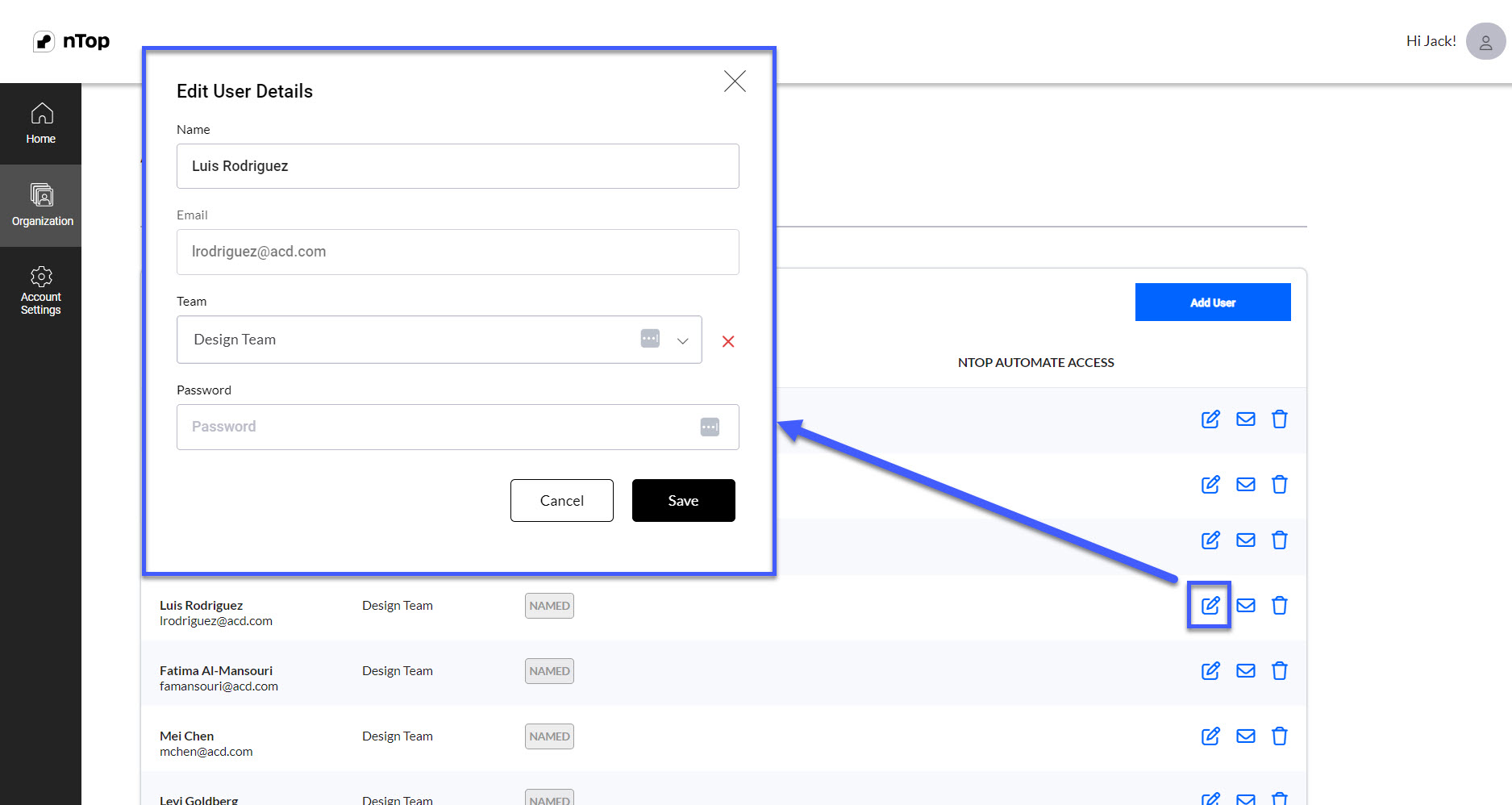Expand the Team dropdown chevron
The width and height of the screenshot is (1512, 805).
coord(683,340)
